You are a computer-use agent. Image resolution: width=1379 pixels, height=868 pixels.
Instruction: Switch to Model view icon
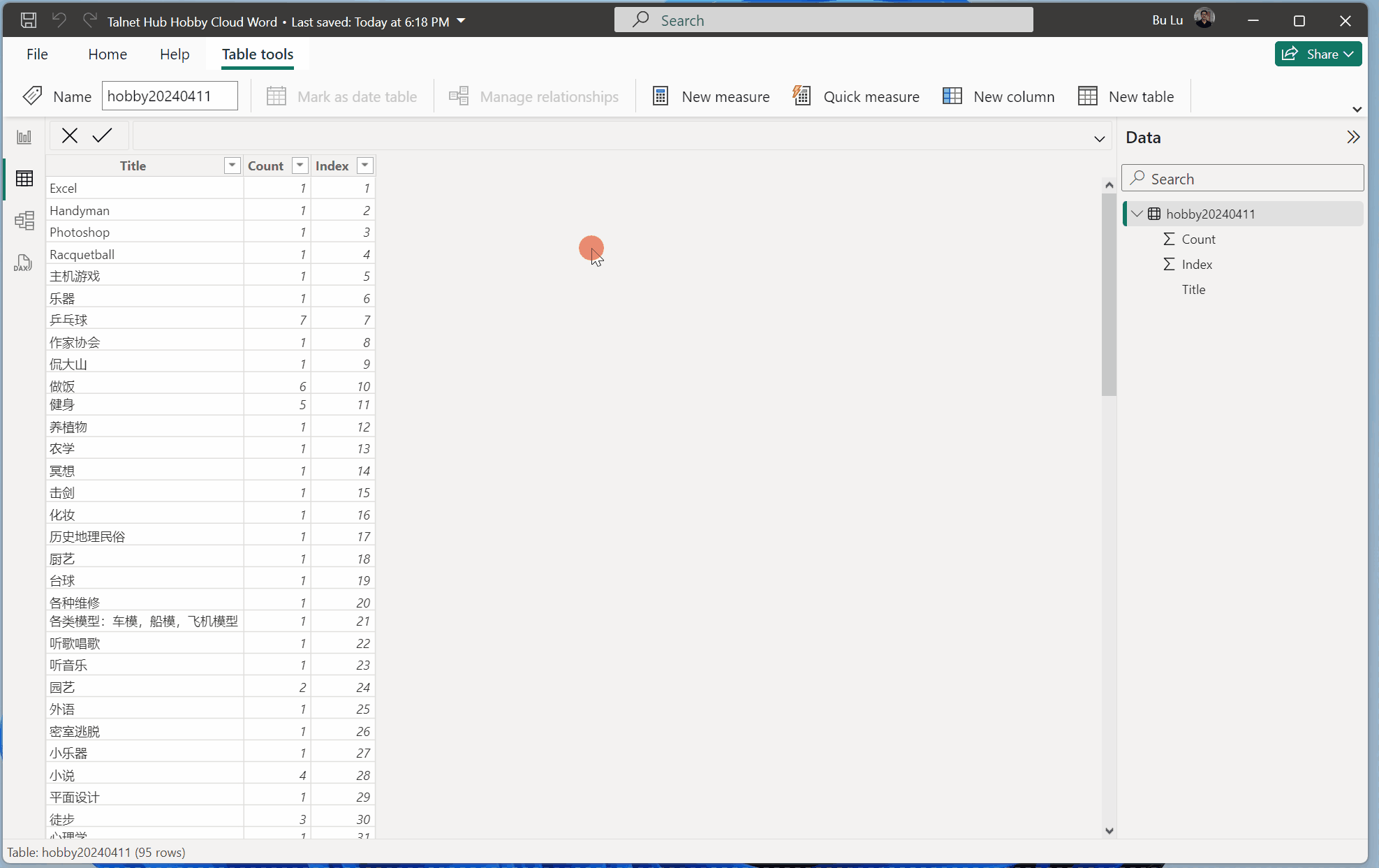24,221
